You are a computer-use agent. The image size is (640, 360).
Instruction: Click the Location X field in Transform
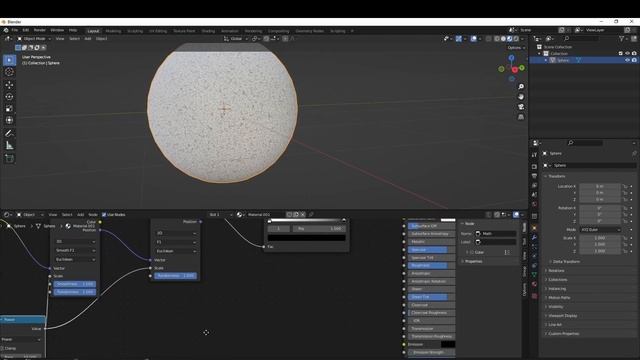tap(600, 187)
